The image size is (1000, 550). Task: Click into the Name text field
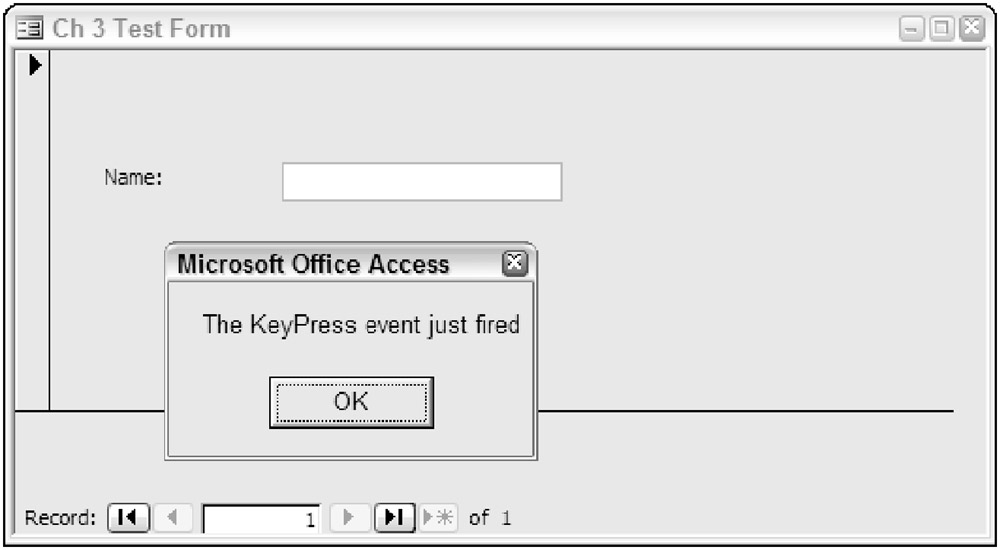[421, 182]
